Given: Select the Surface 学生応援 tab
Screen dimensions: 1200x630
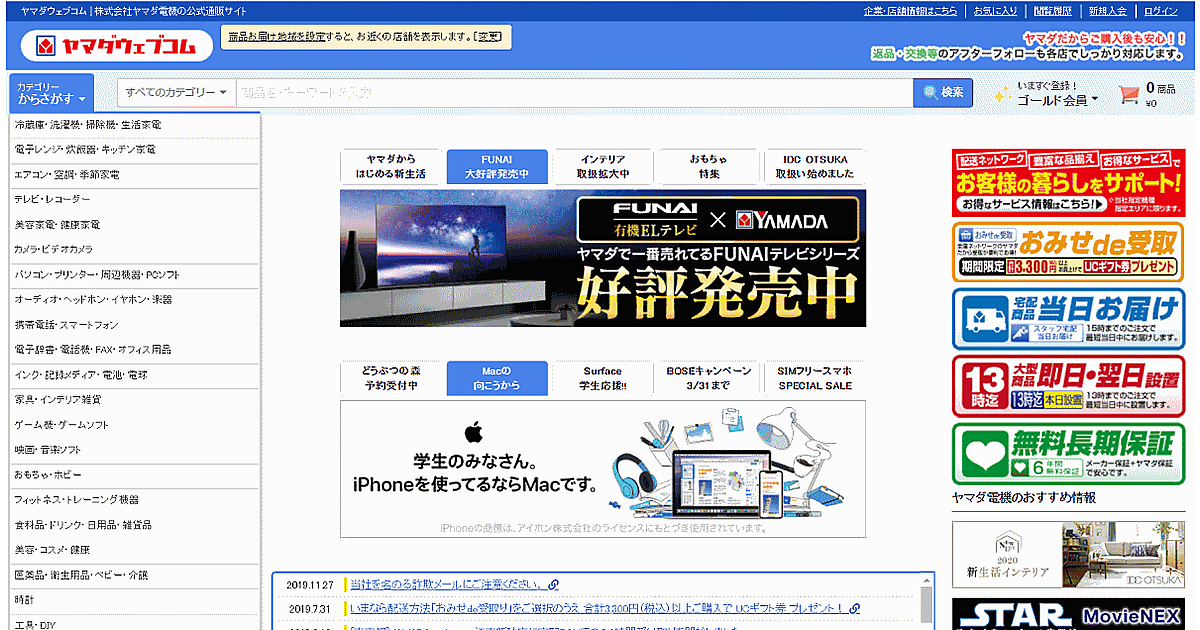Looking at the screenshot, I should pos(602,378).
